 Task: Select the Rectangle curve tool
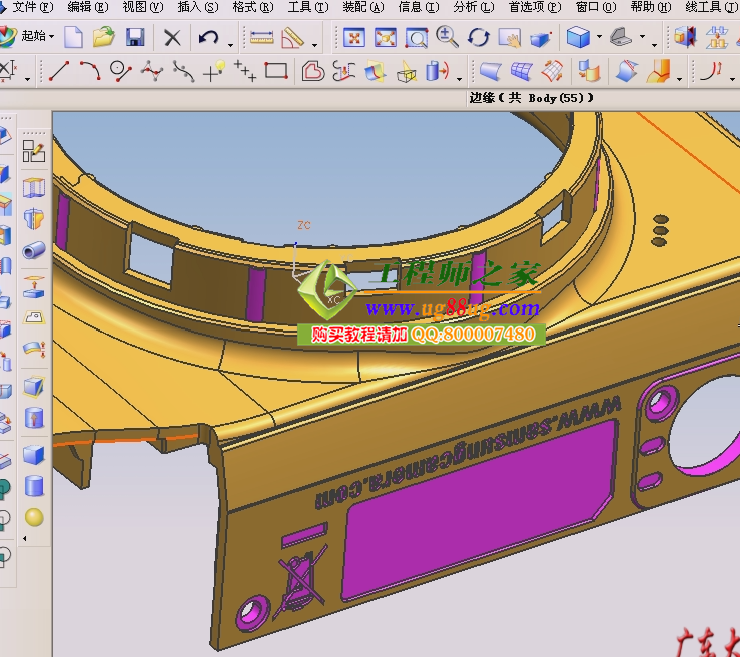click(x=276, y=71)
